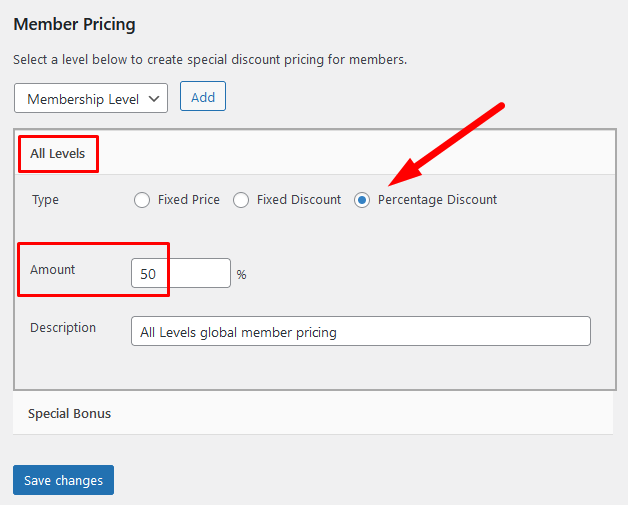Click the "Description" field label
This screenshot has width=628, height=505.
pyautogui.click(x=63, y=328)
